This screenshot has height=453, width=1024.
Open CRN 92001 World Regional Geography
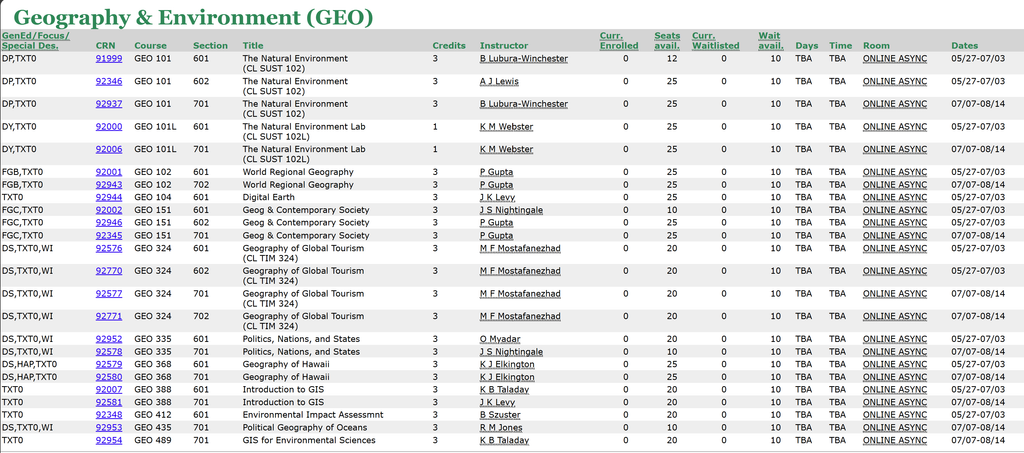(x=108, y=172)
